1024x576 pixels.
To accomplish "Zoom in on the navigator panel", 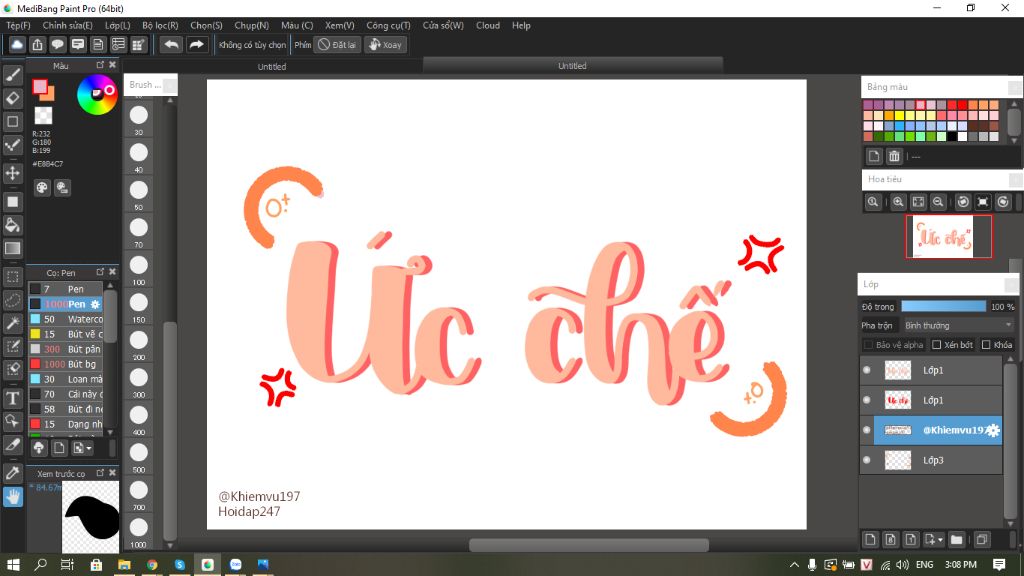I will pyautogui.click(x=898, y=202).
